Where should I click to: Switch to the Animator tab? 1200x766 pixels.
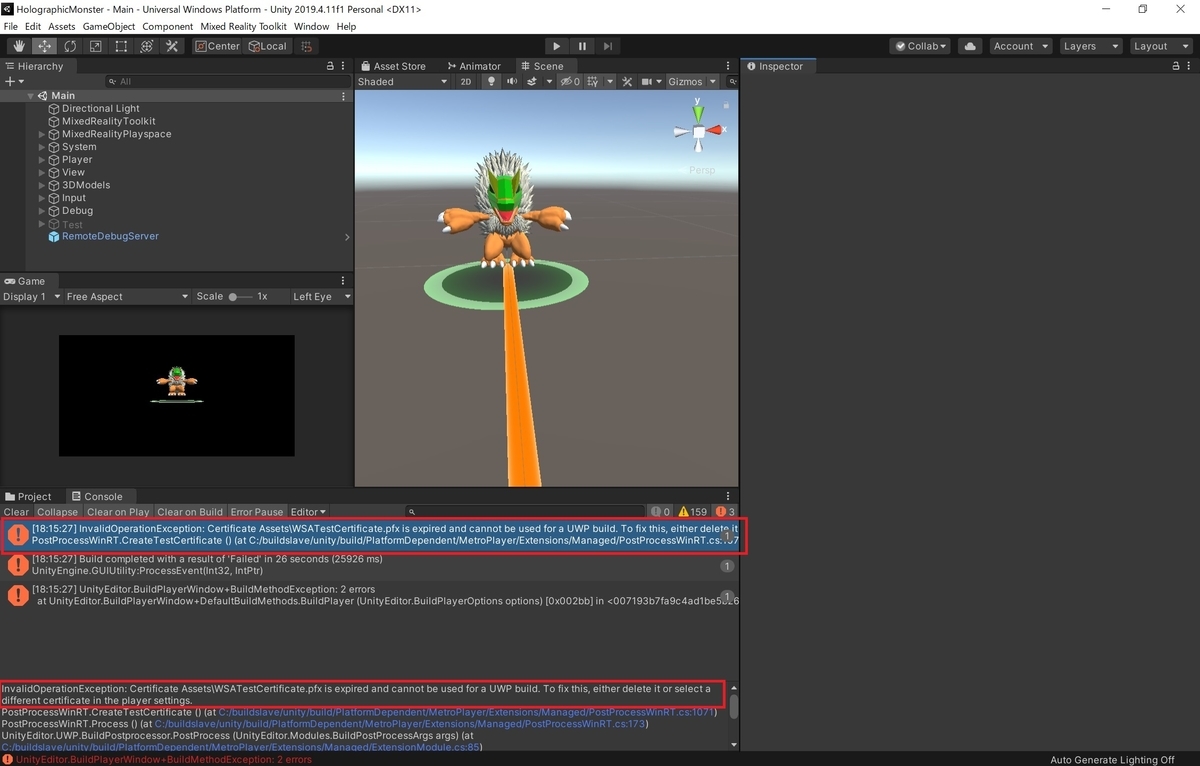(x=474, y=66)
